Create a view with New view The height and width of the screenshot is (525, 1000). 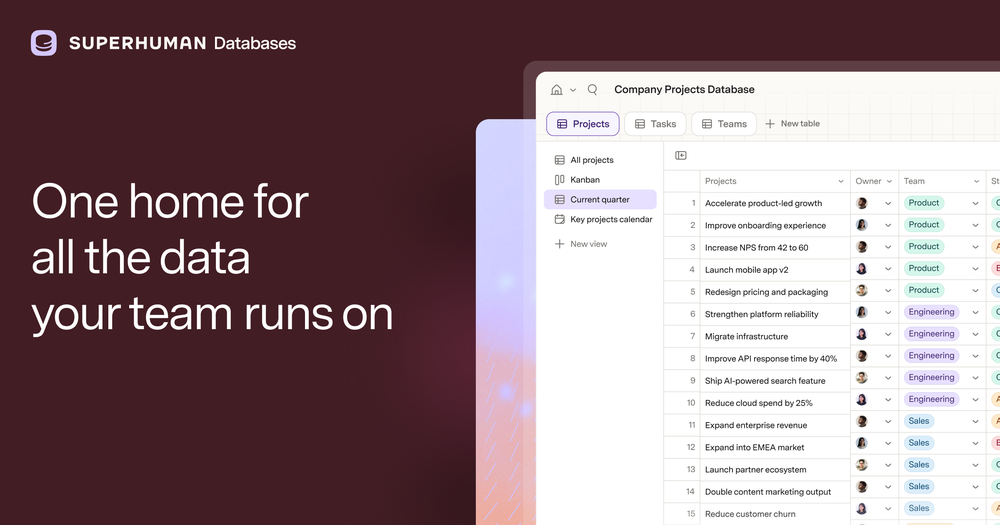pyautogui.click(x=581, y=244)
